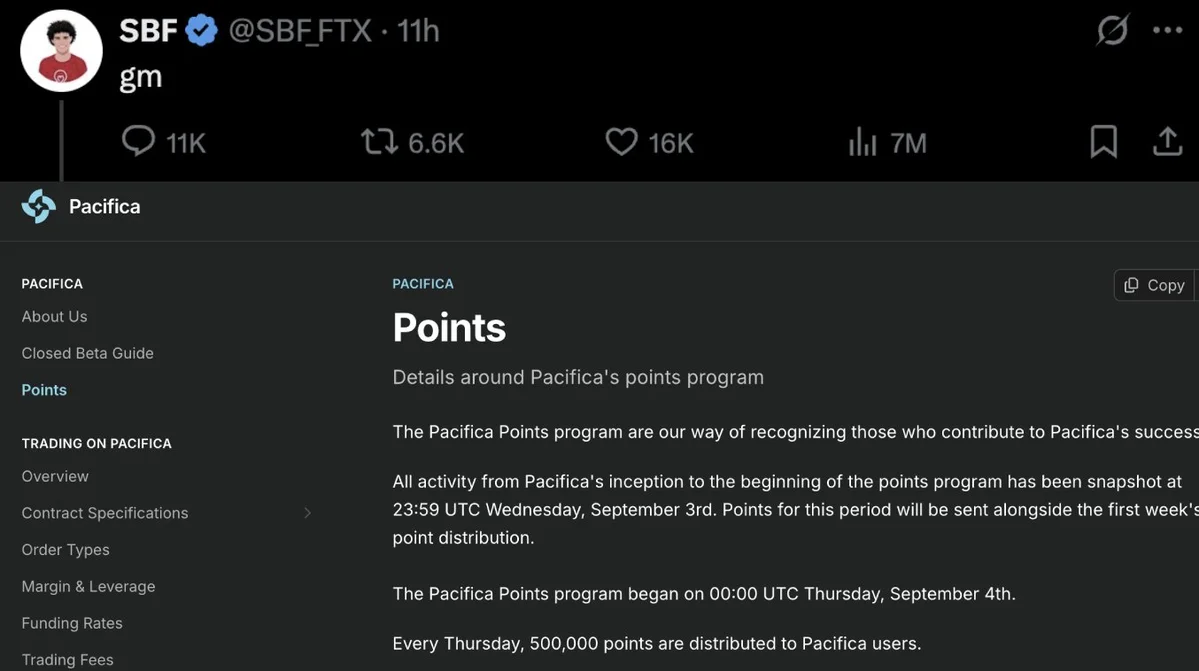
Task: Click the share upload icon
Action: coord(1167,142)
